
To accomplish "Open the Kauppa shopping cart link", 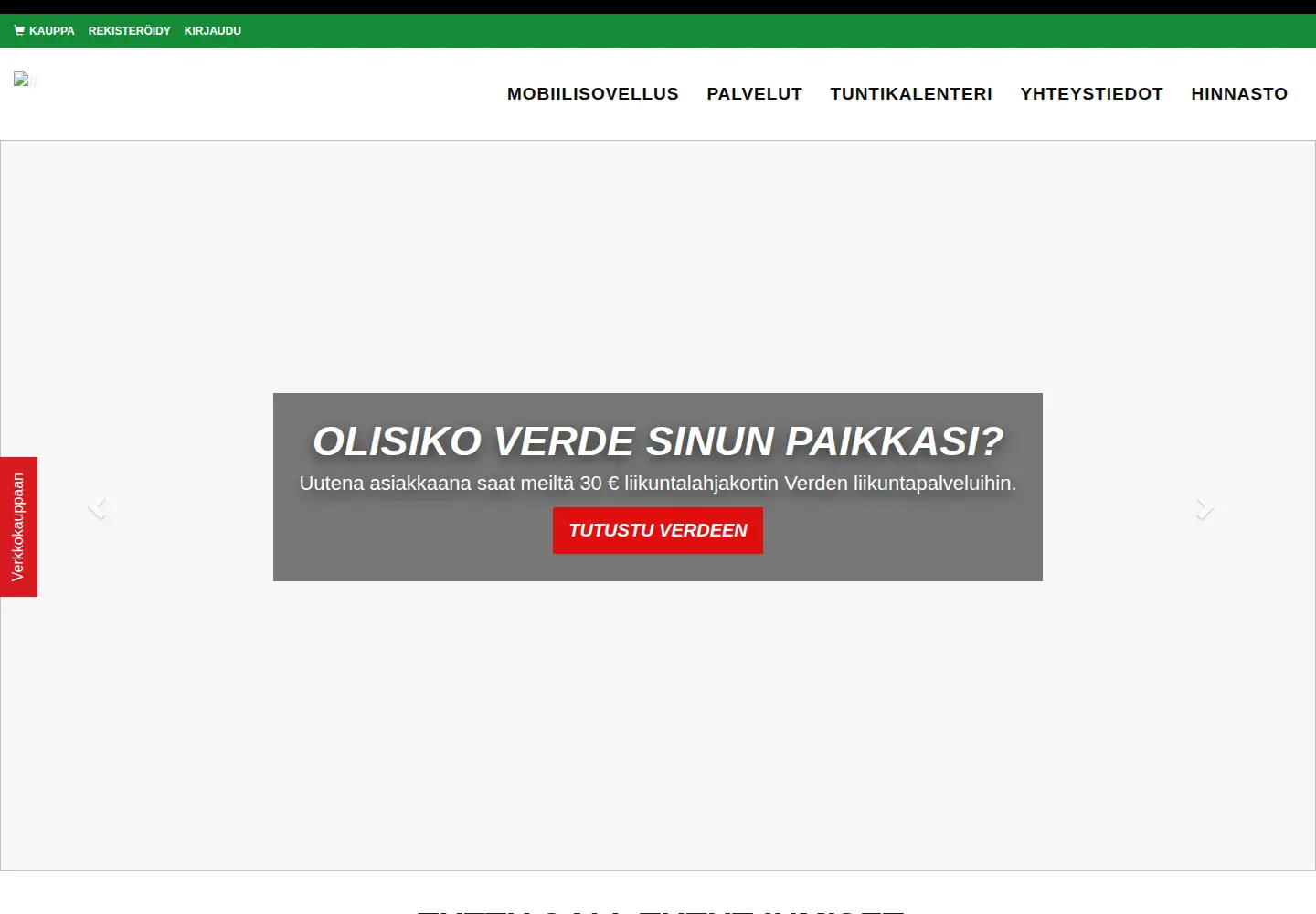I will [44, 30].
